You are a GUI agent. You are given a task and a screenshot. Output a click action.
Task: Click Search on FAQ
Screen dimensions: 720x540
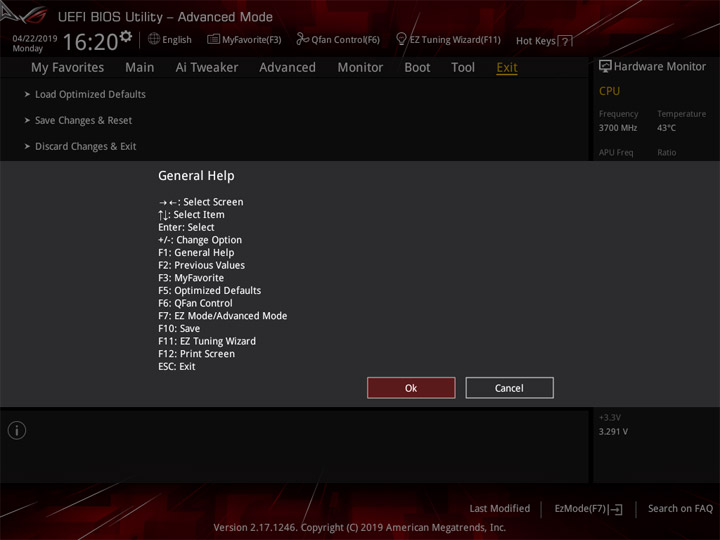click(x=681, y=508)
